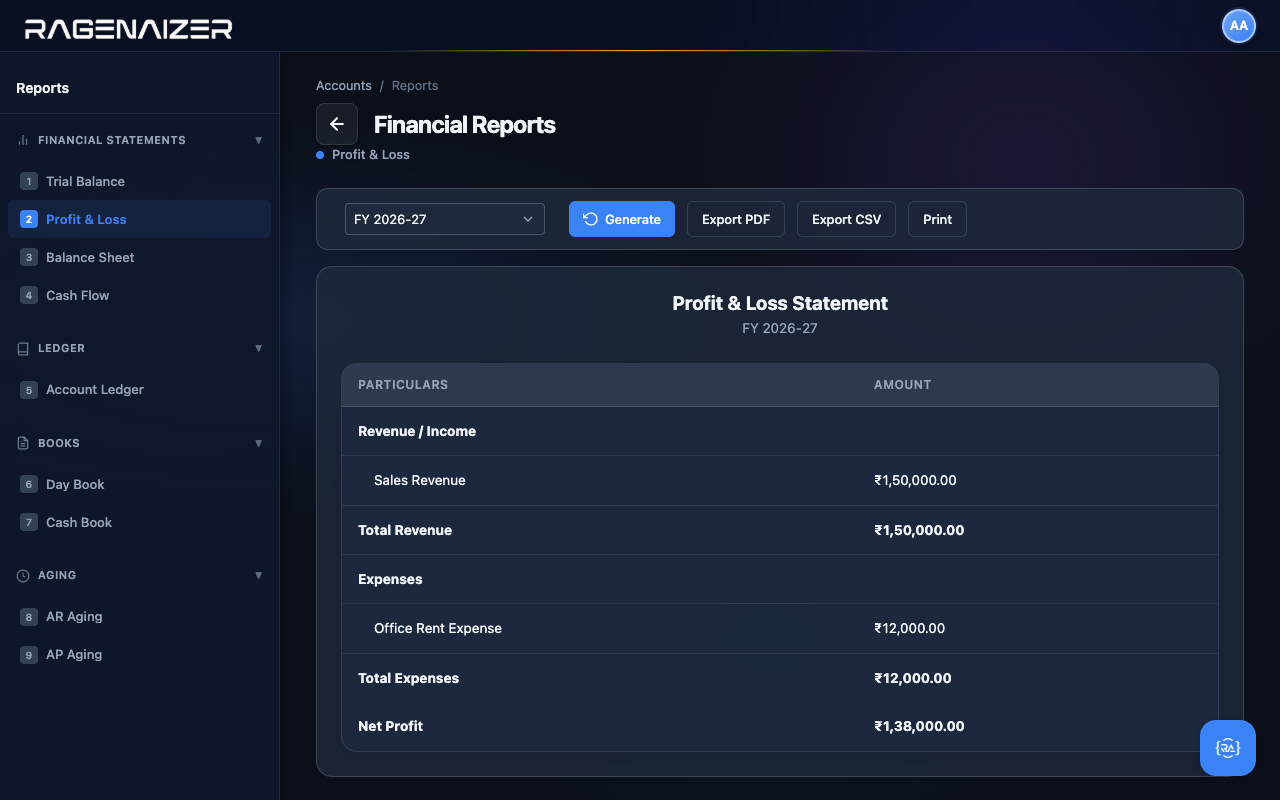Open the AA user avatar menu

(1239, 26)
